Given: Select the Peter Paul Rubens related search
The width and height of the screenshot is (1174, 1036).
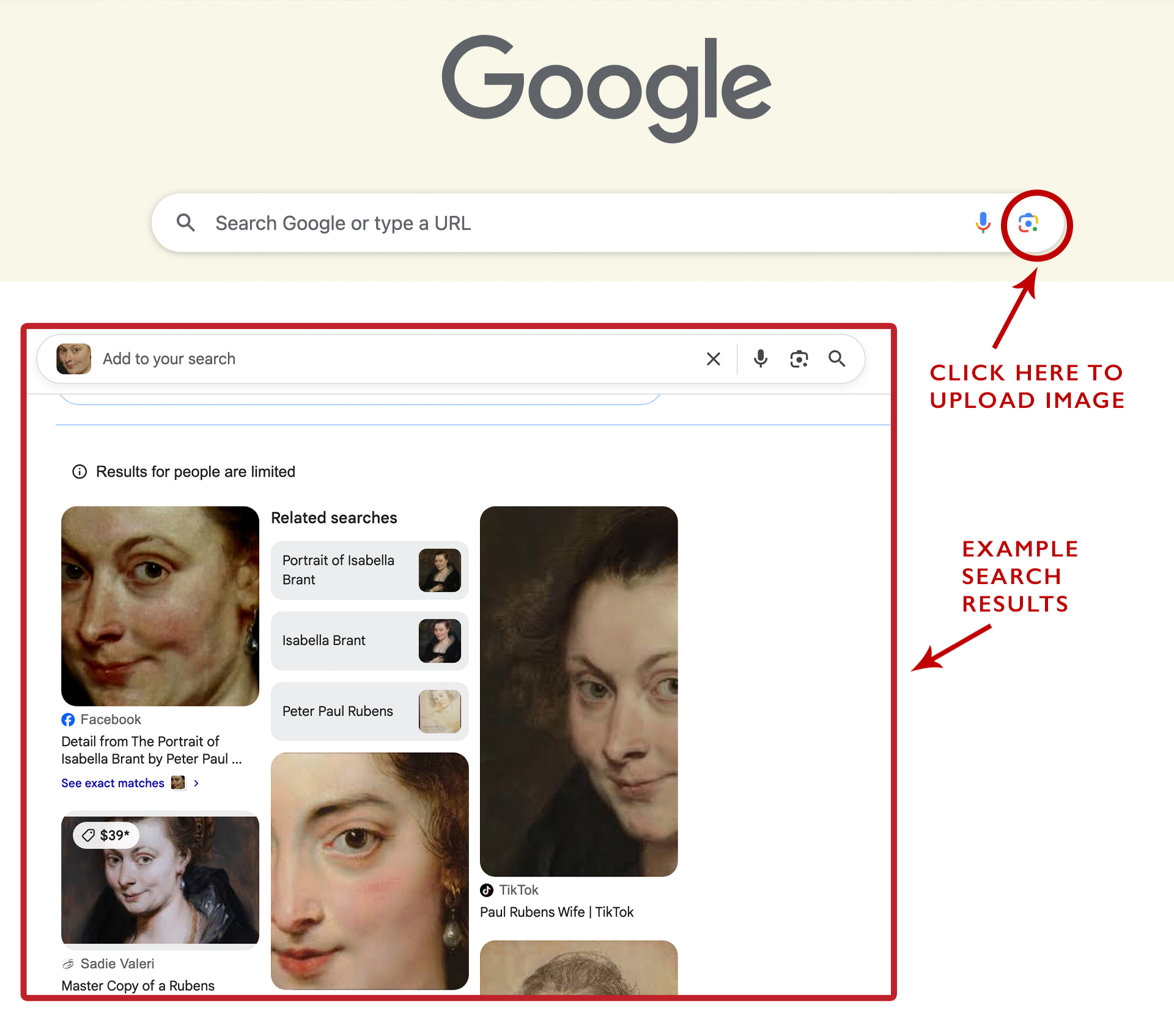Looking at the screenshot, I should pyautogui.click(x=369, y=711).
